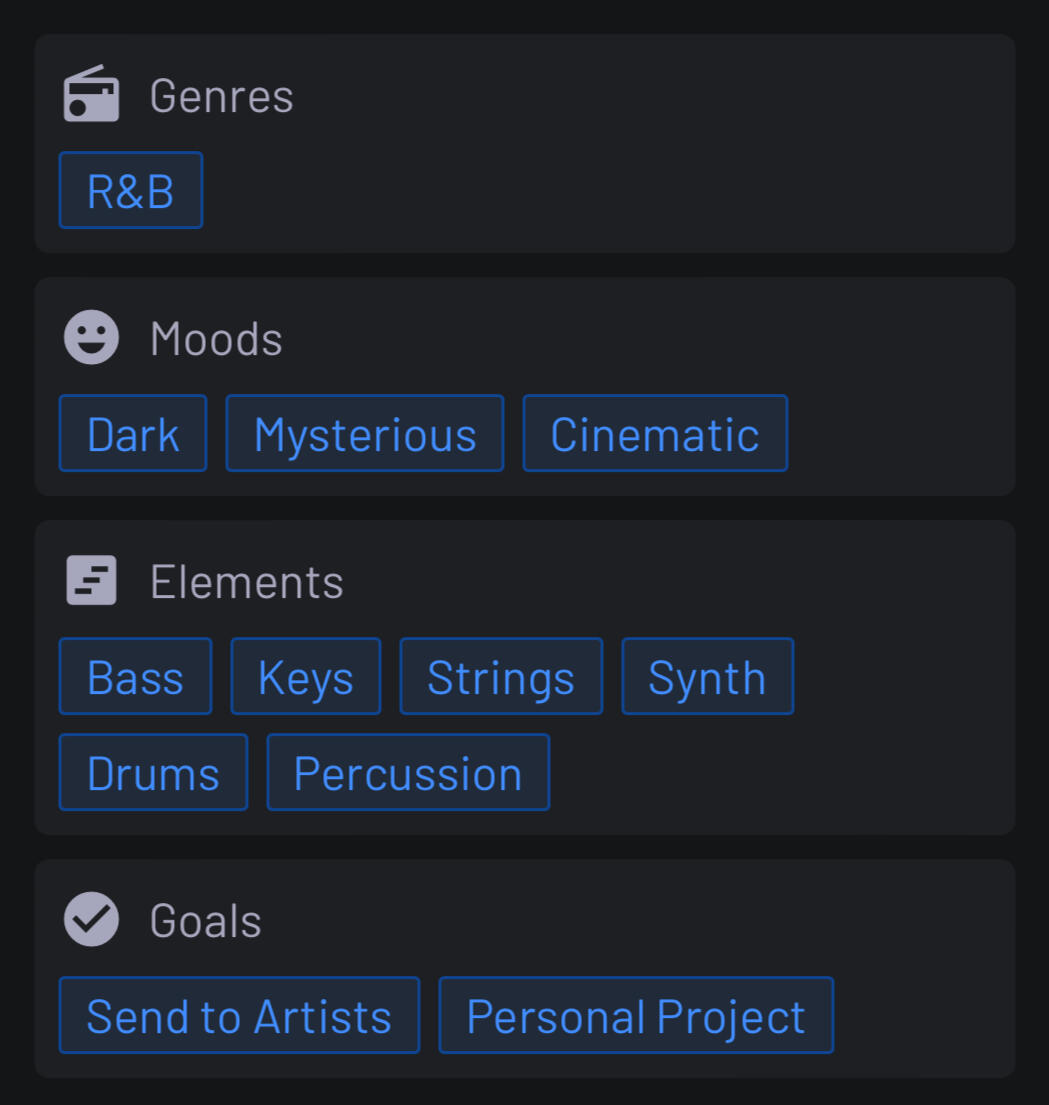
Task: Click the Elements section icon
Action: click(x=91, y=581)
